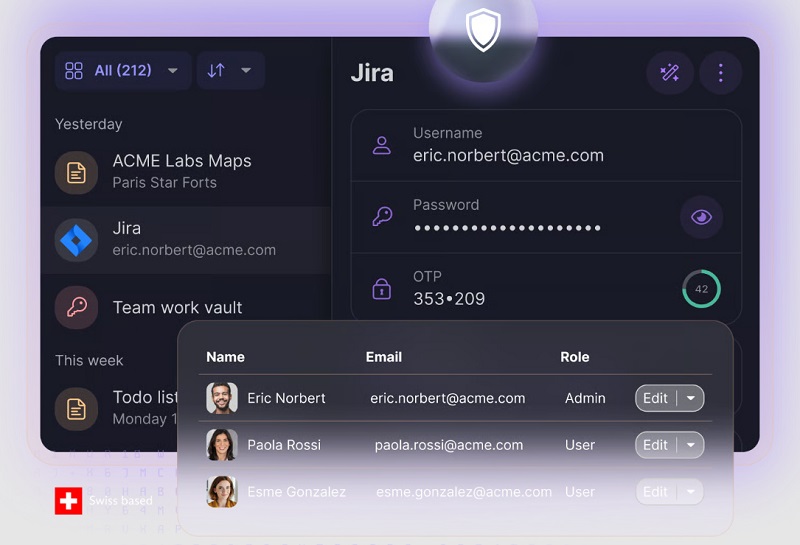Click the Admin role for Eric Norbert
Image resolution: width=800 pixels, height=545 pixels.
(585, 399)
